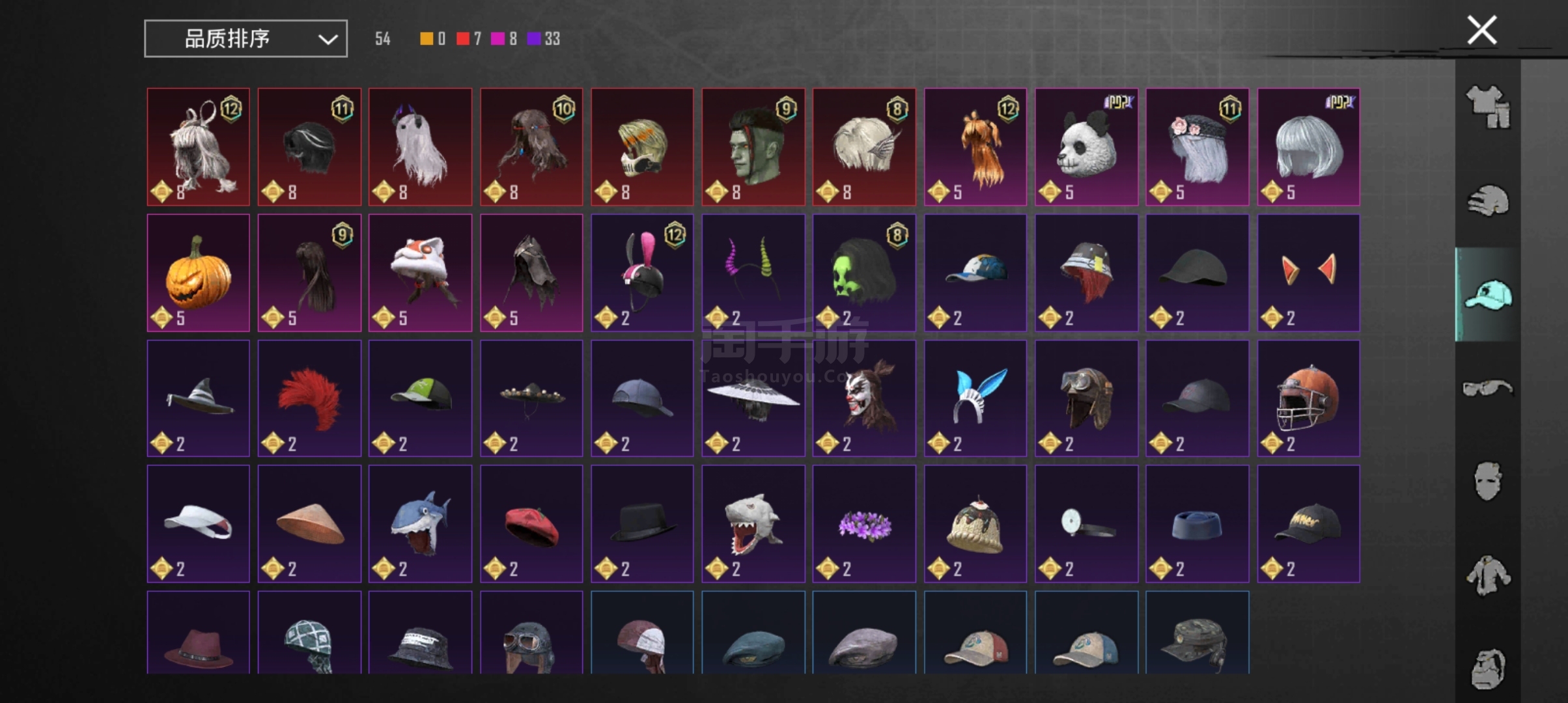Open the jacket category icon
The image size is (1568, 703).
coord(1488,575)
